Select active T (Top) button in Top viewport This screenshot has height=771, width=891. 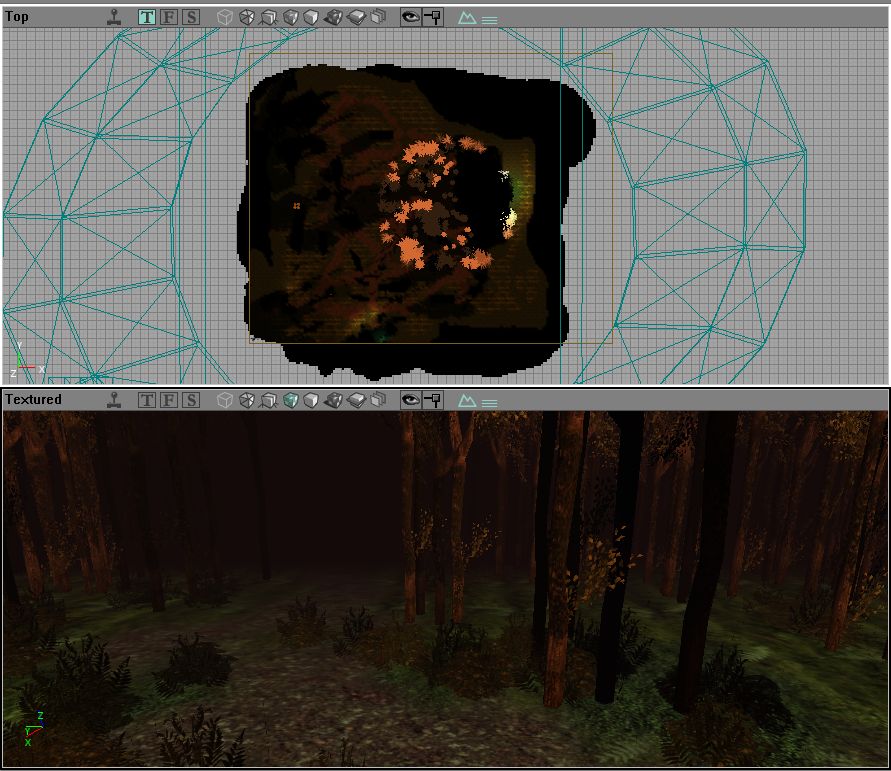tap(147, 18)
